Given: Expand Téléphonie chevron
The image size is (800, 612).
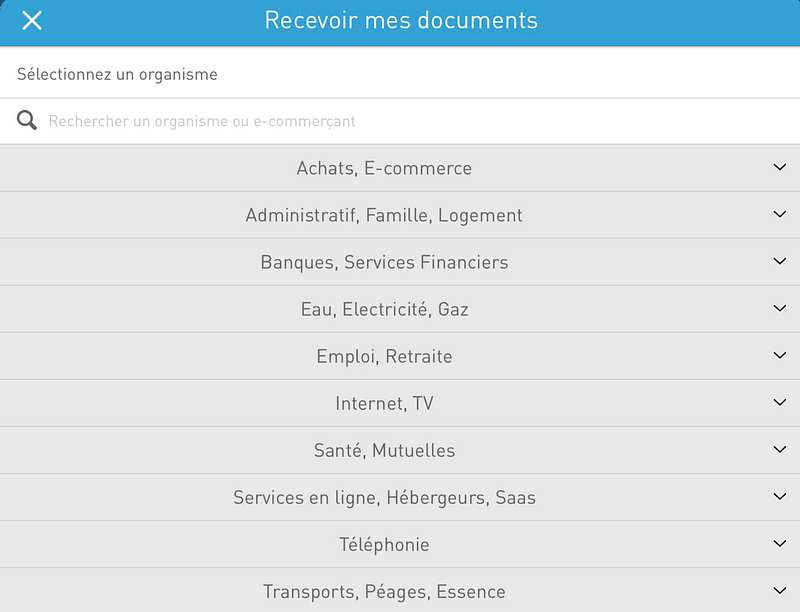Looking at the screenshot, I should (780, 543).
